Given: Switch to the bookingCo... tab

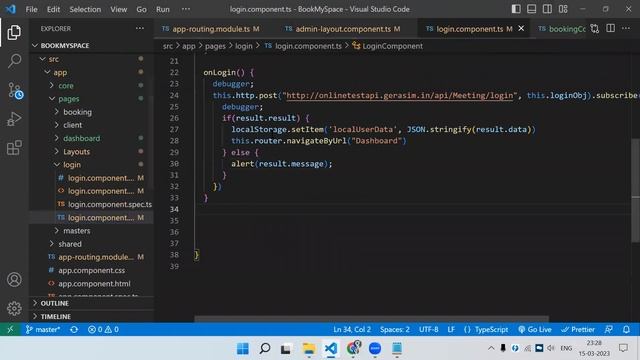Looking at the screenshot, I should [x=562, y=29].
